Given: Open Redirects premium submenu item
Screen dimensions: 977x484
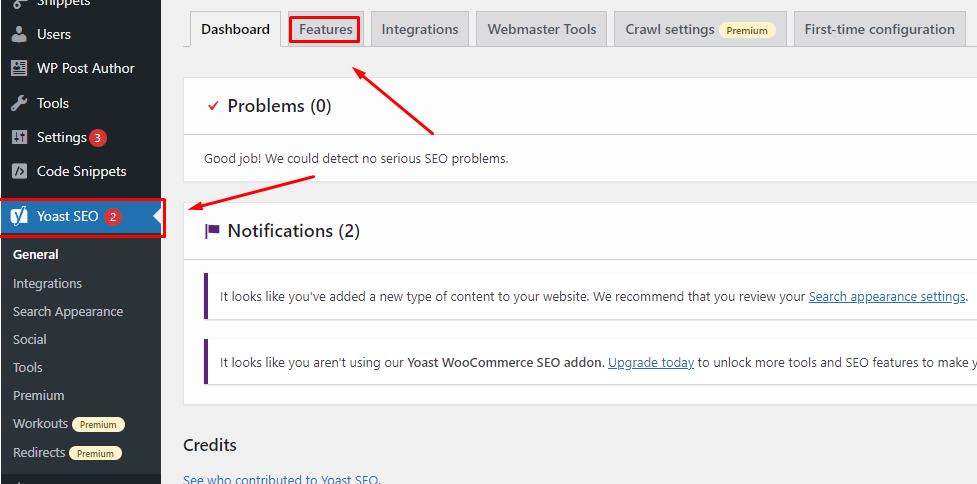Looking at the screenshot, I should (39, 452).
